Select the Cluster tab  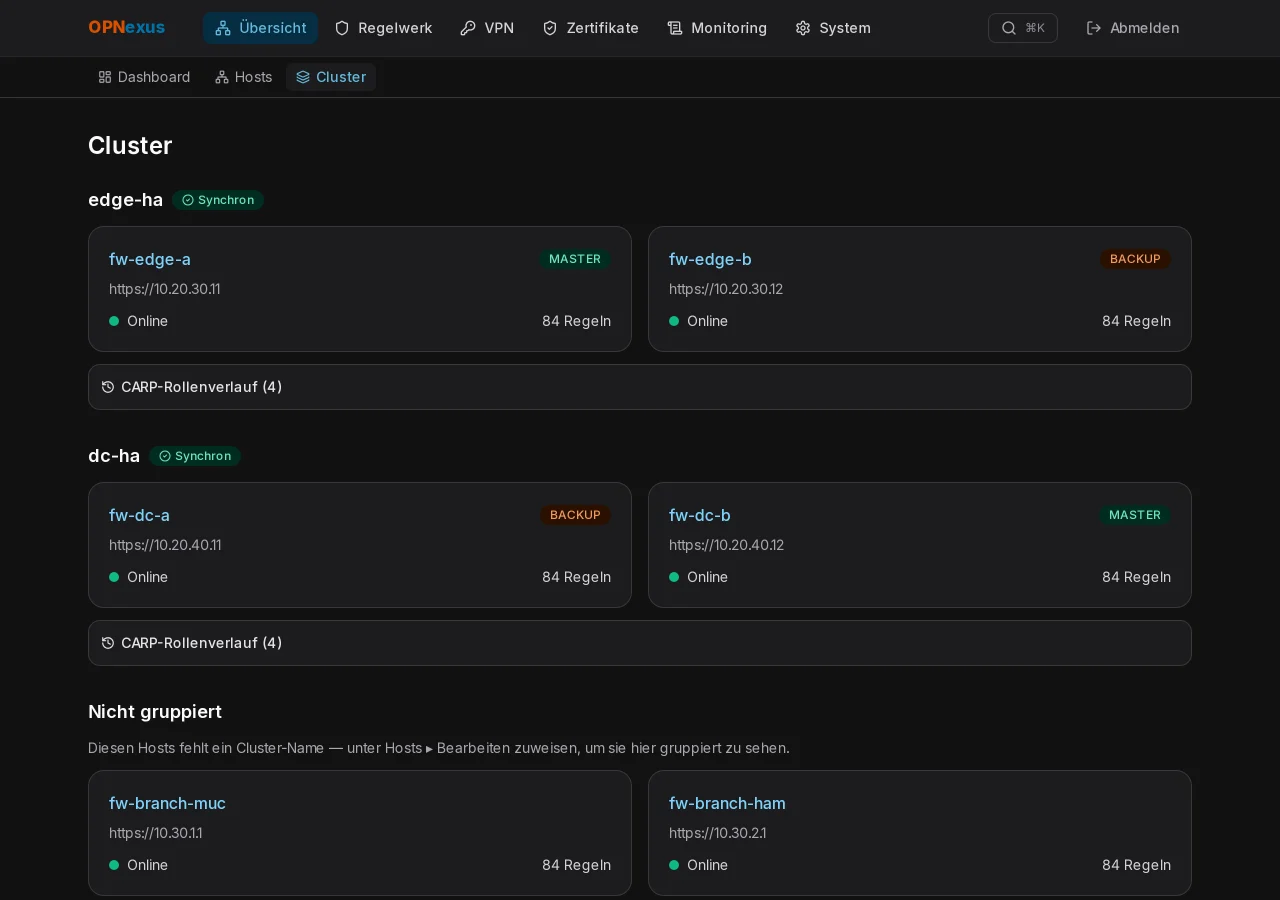(x=331, y=77)
